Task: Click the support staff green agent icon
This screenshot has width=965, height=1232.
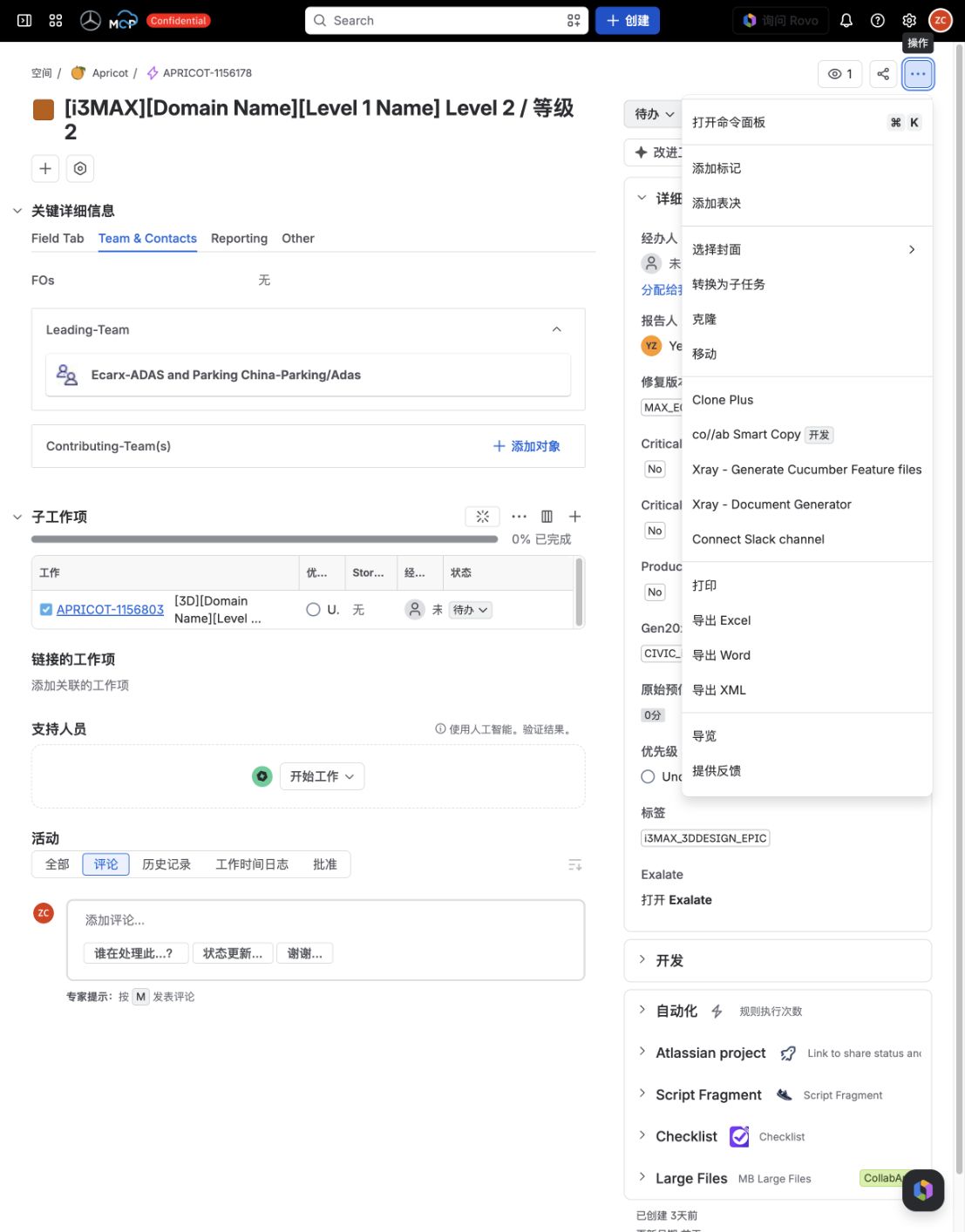Action: pyautogui.click(x=262, y=776)
